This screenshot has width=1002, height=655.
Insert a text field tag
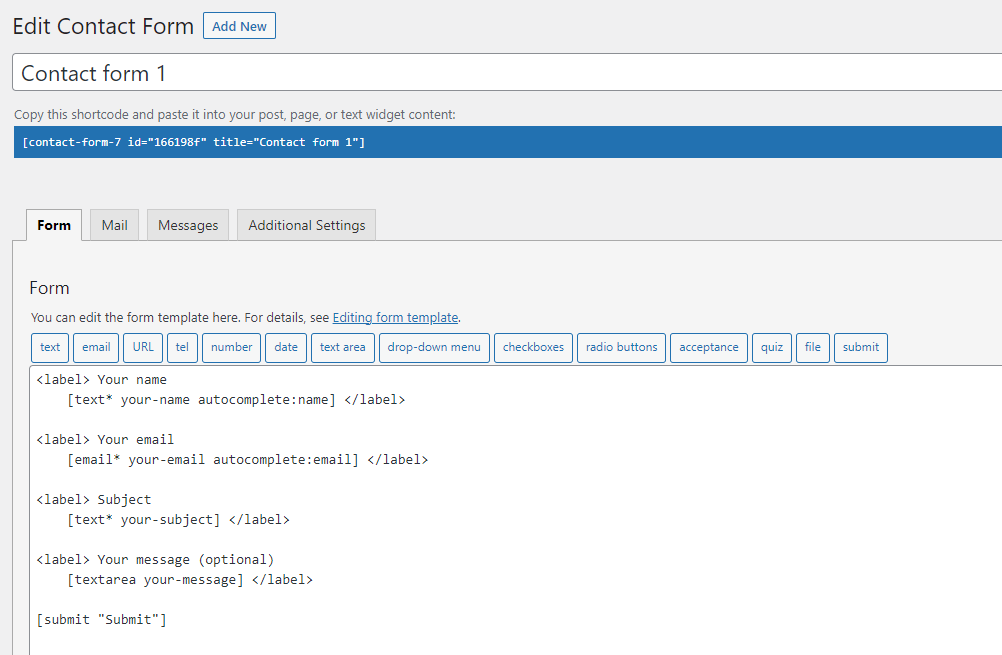pos(50,347)
